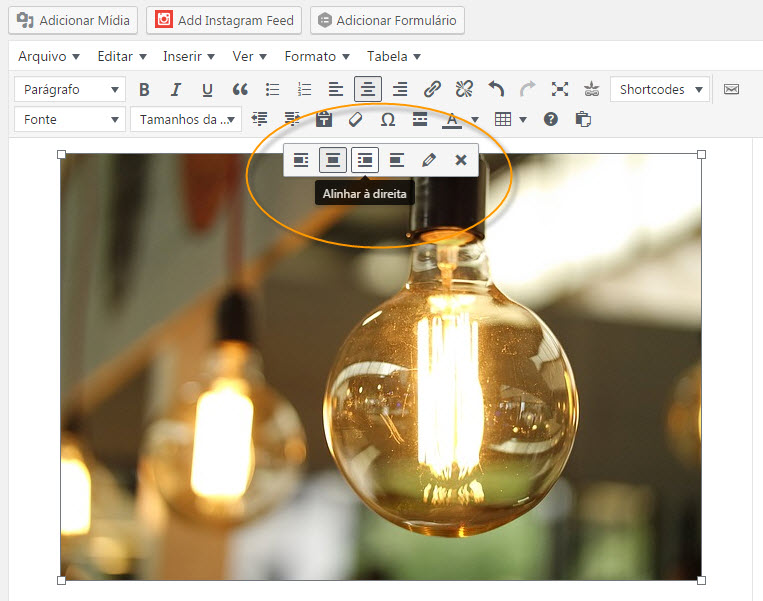
Task: Open the Tabela menu
Action: pos(393,56)
